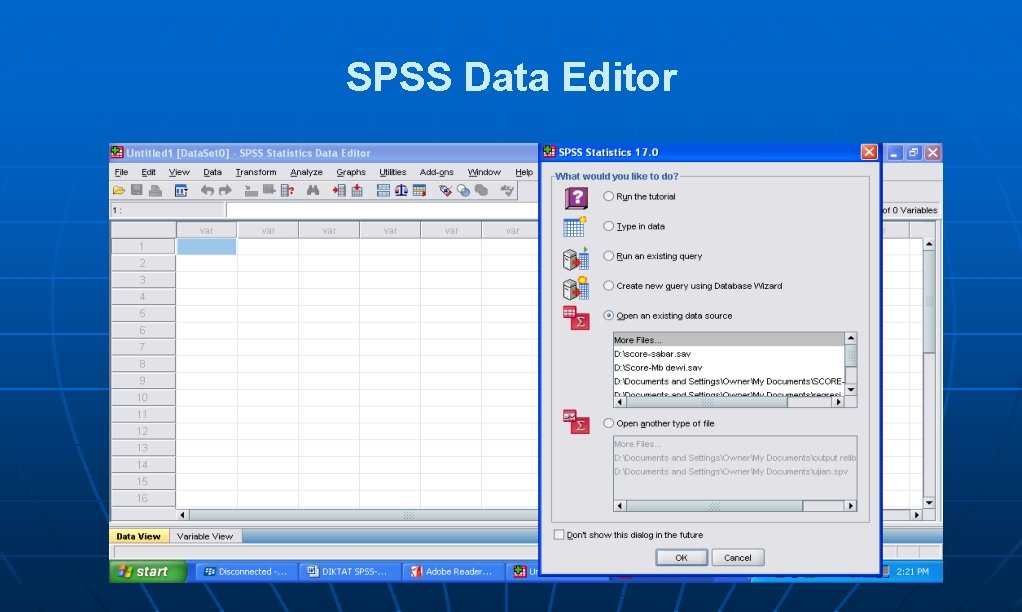Click the Use Variable Sets icon
This screenshot has width=1022, height=612.
coord(463,190)
